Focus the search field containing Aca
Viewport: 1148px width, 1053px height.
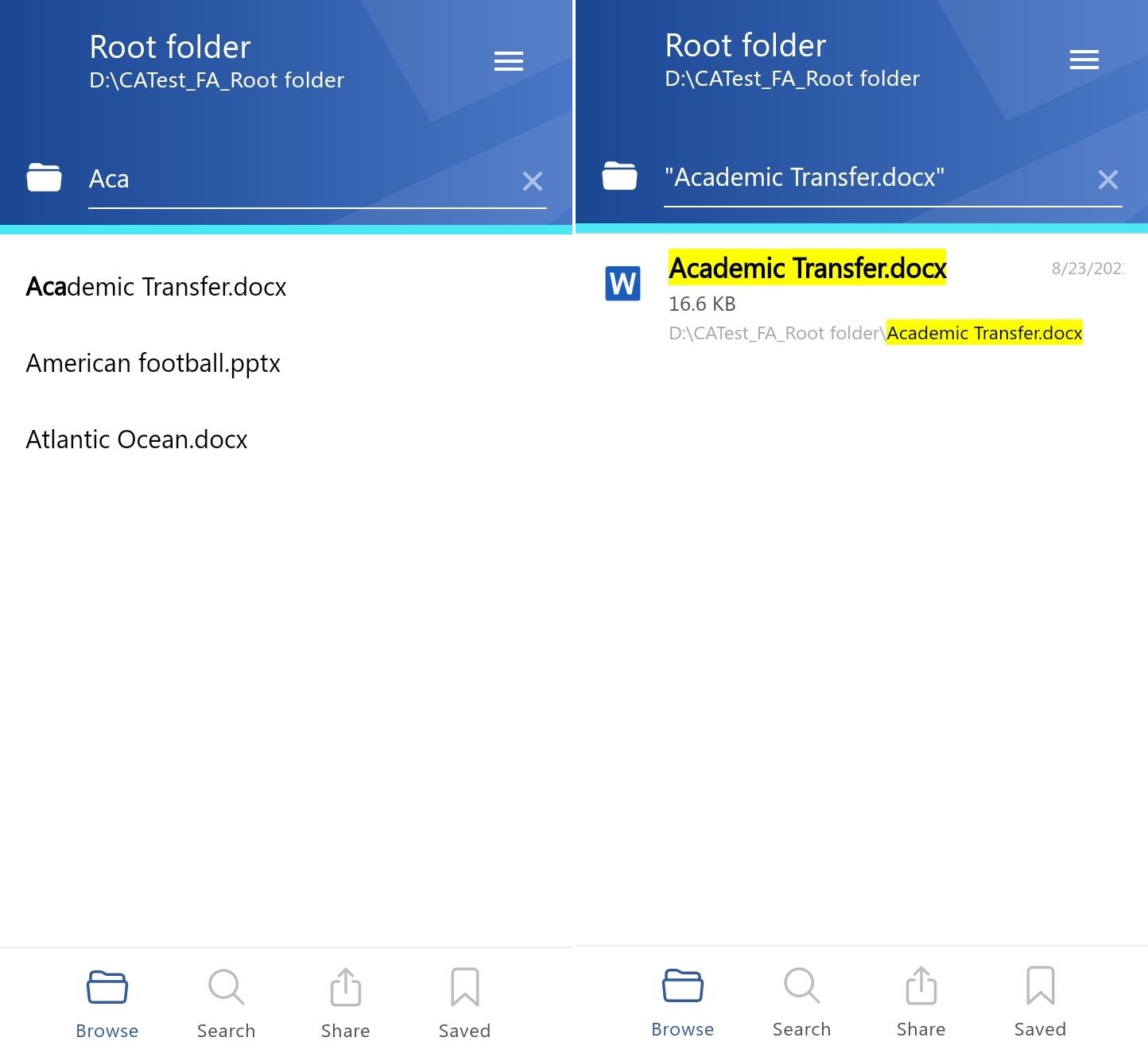click(x=302, y=180)
